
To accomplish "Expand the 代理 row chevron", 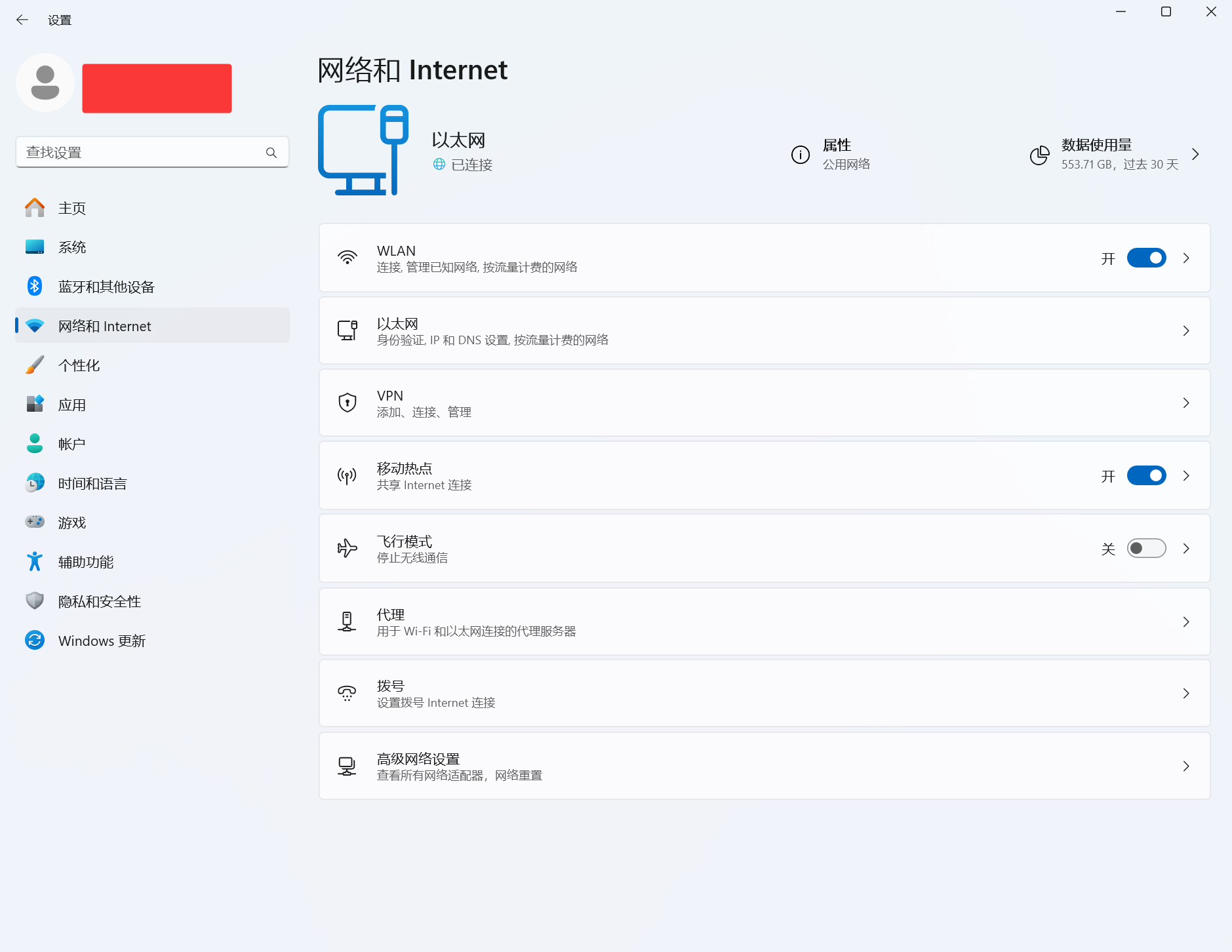I will 1185,622.
